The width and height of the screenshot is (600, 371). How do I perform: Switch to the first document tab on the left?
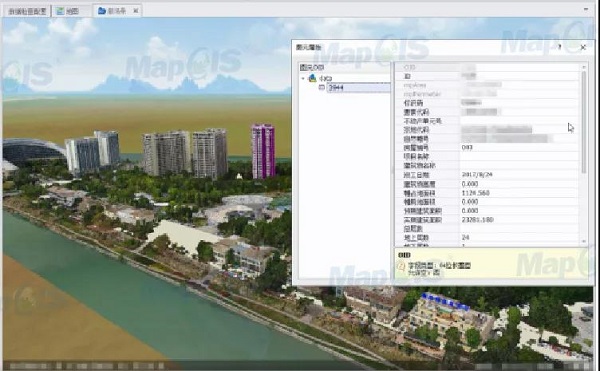[27, 11]
